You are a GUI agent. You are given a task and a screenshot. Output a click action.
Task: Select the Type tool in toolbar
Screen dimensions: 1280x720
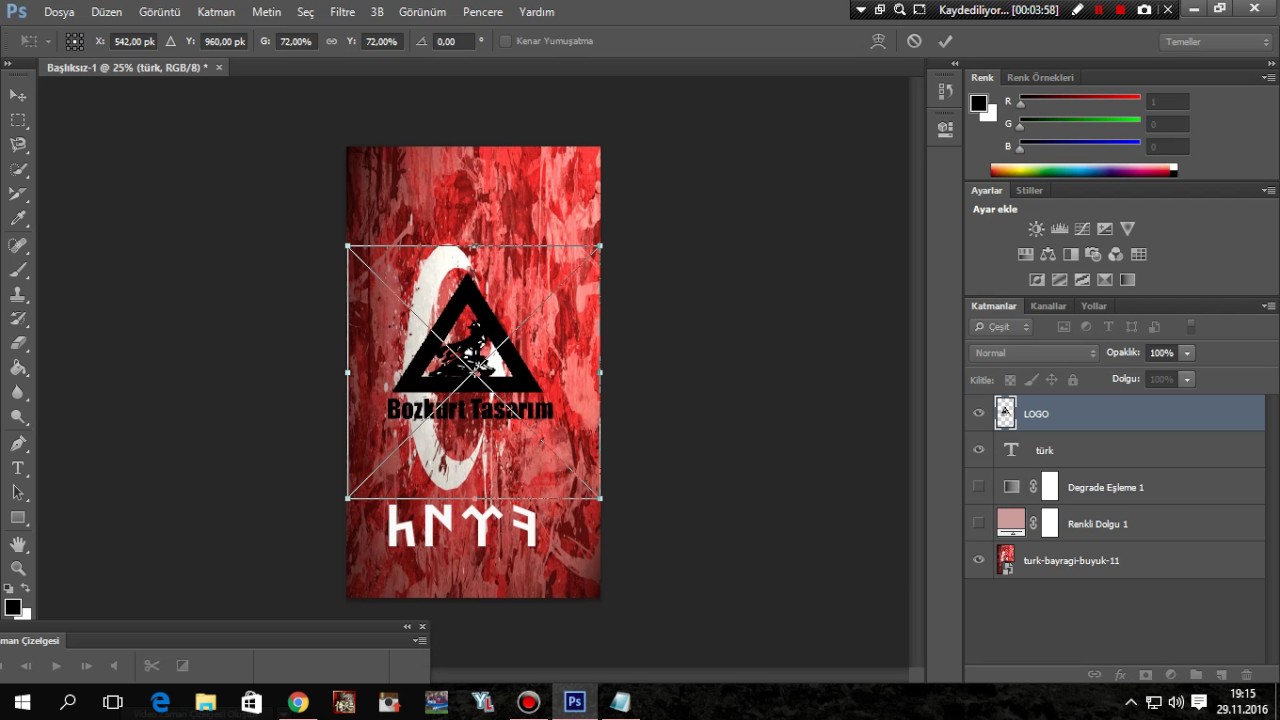[x=18, y=468]
